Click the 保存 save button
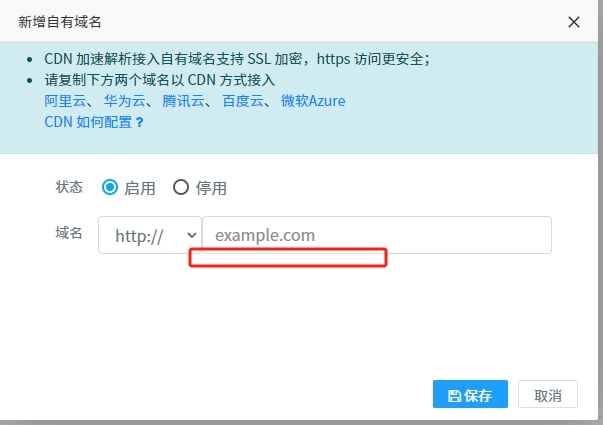Viewport: 603px width, 425px height. [470, 394]
